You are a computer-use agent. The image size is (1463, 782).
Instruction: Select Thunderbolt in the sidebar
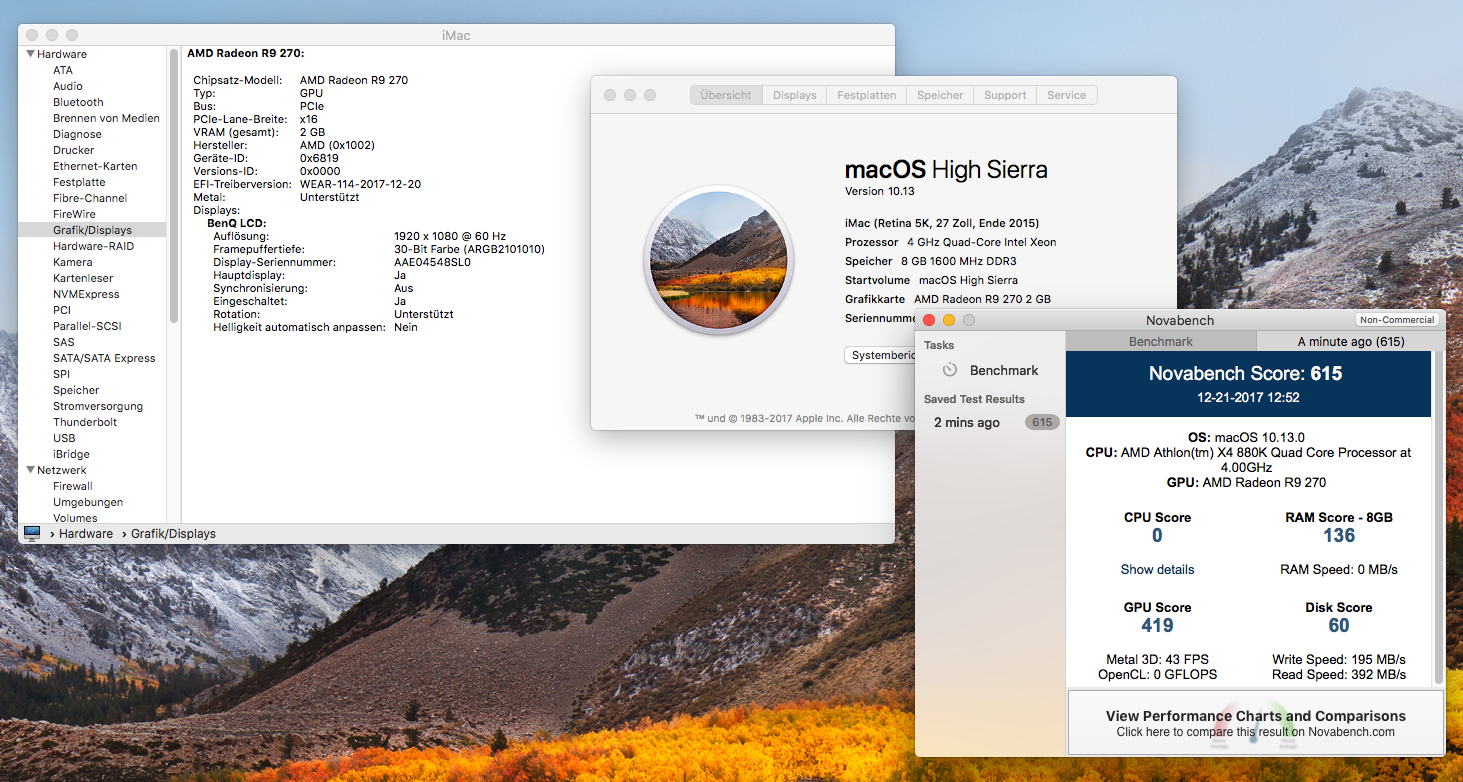85,422
